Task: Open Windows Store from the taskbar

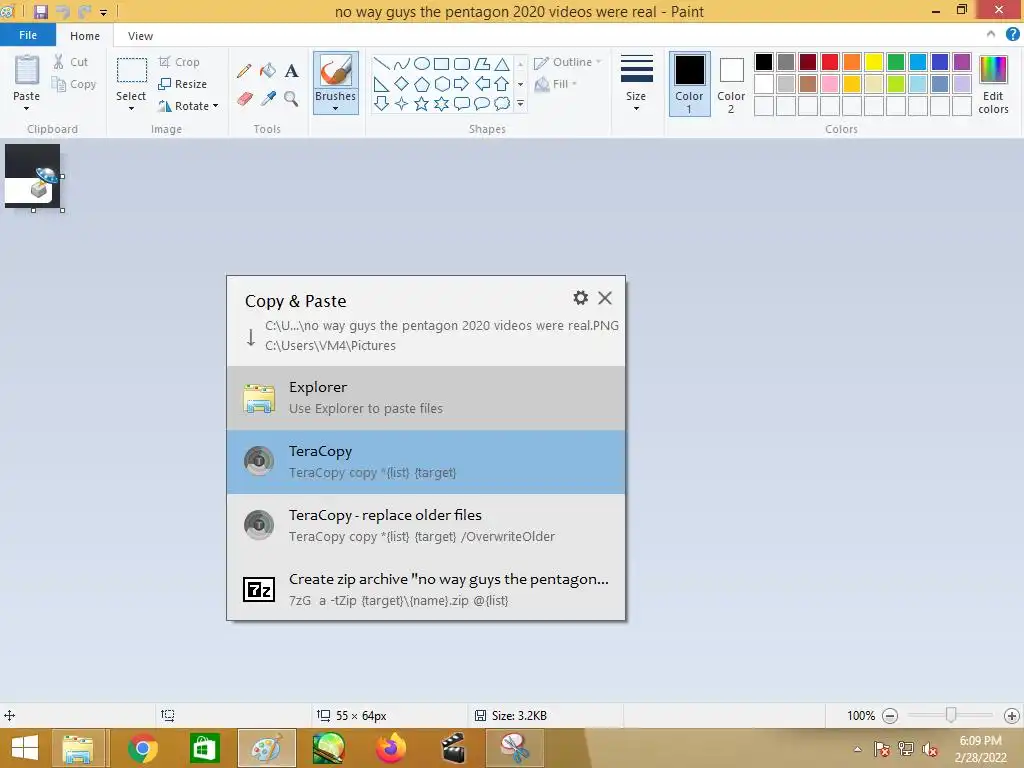Action: click(204, 748)
